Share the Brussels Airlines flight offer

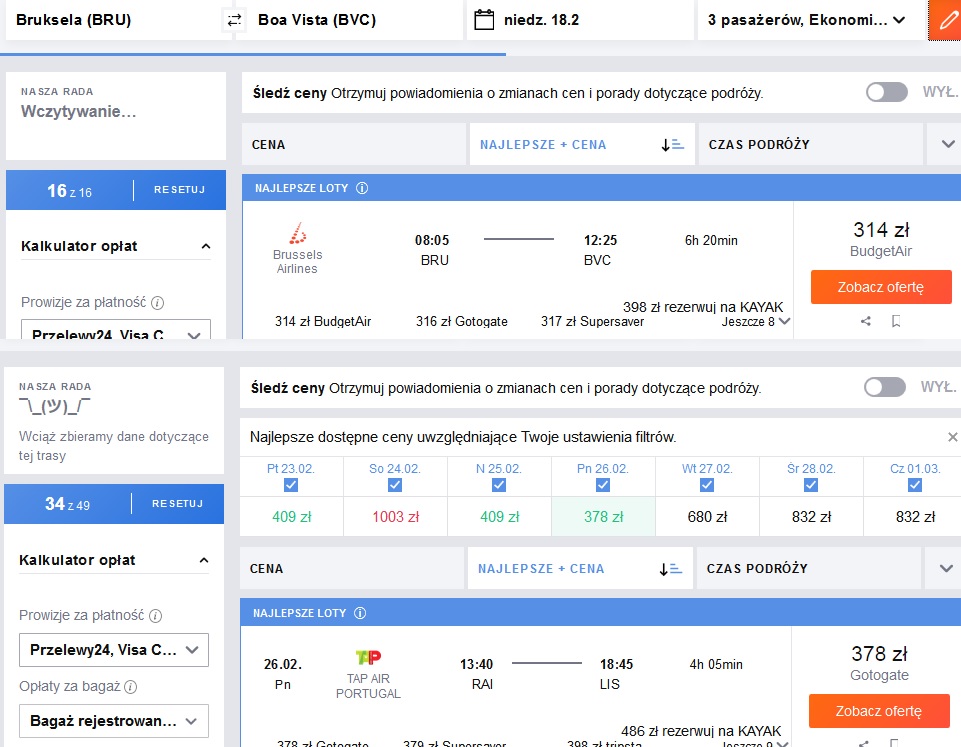[865, 321]
